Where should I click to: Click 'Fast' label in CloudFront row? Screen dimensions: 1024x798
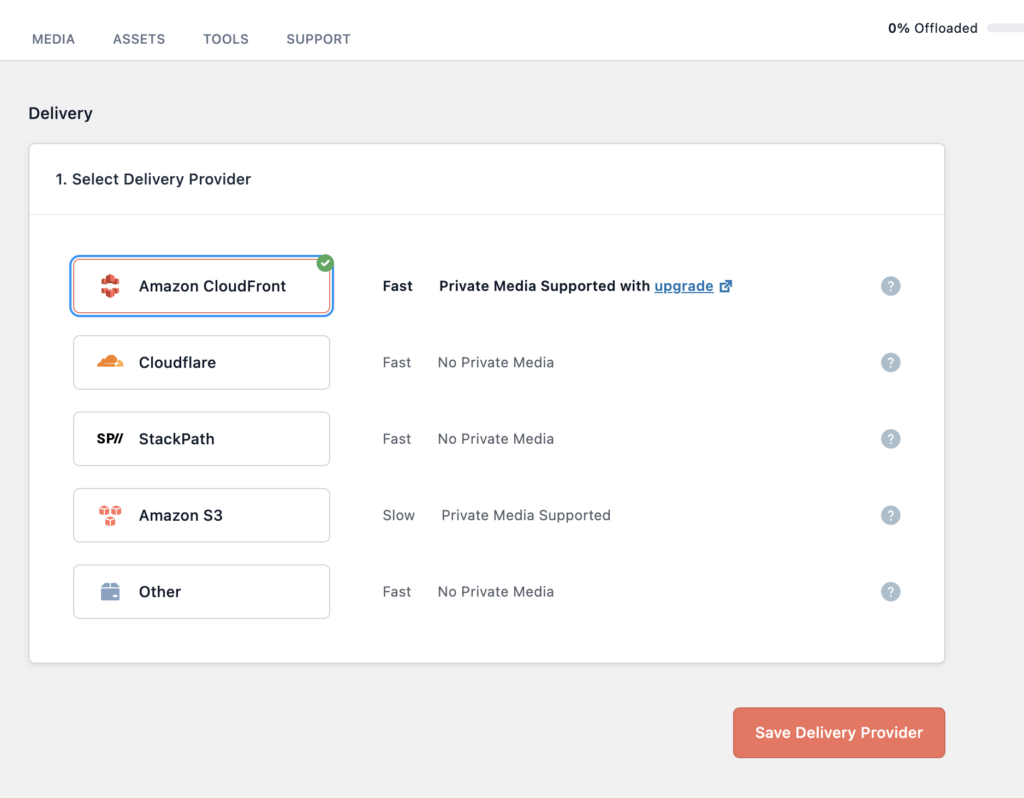click(398, 286)
